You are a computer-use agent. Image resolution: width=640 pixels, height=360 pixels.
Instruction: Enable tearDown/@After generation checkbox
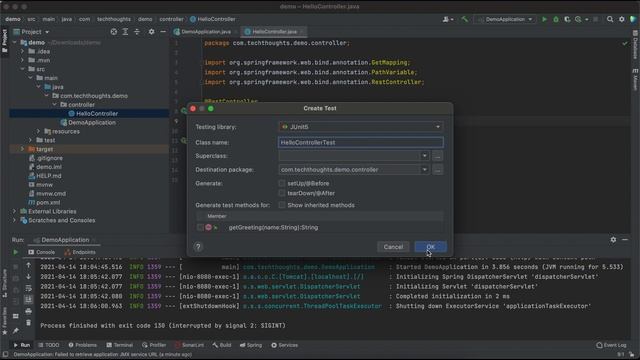pos(282,193)
